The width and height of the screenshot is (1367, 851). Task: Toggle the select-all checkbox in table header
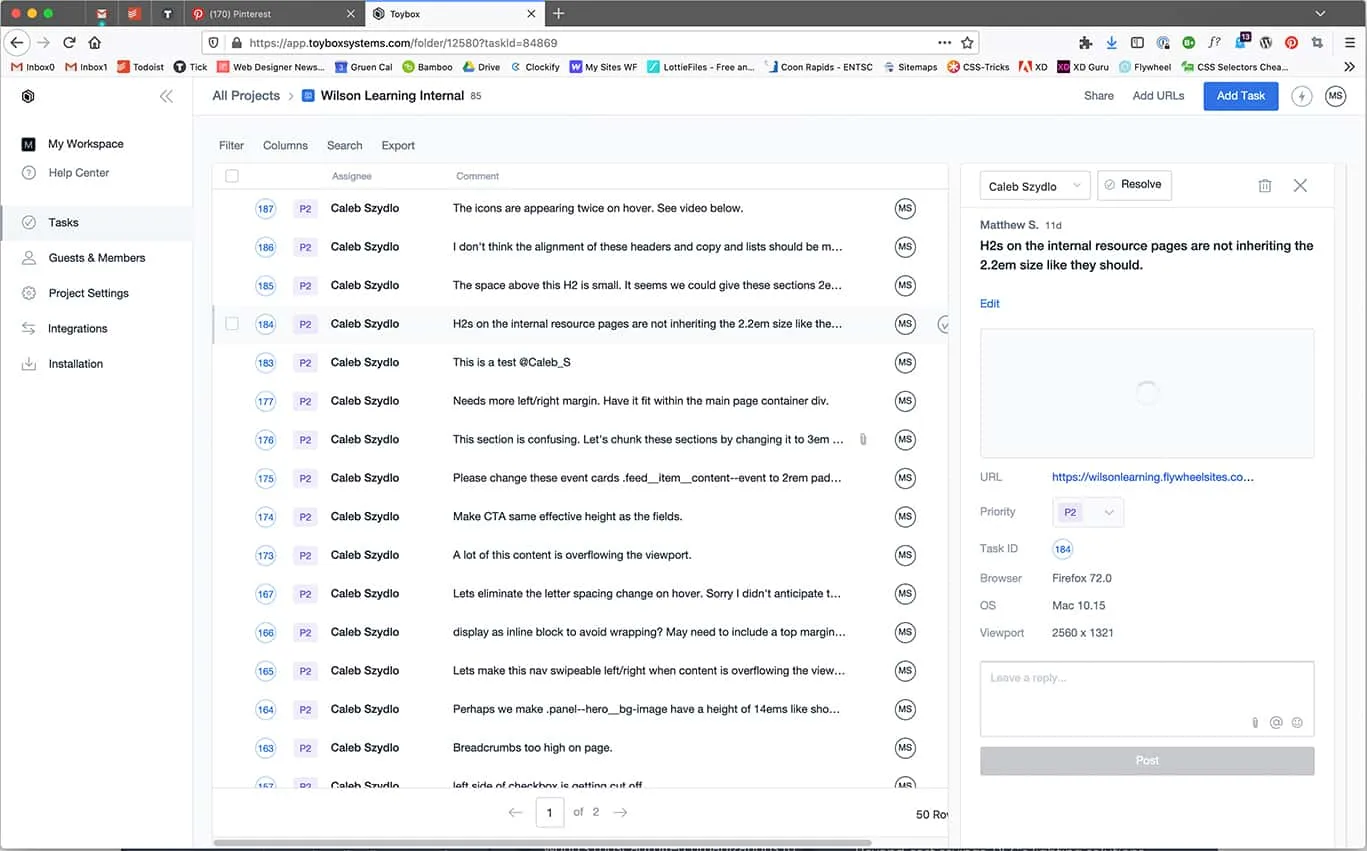232,176
